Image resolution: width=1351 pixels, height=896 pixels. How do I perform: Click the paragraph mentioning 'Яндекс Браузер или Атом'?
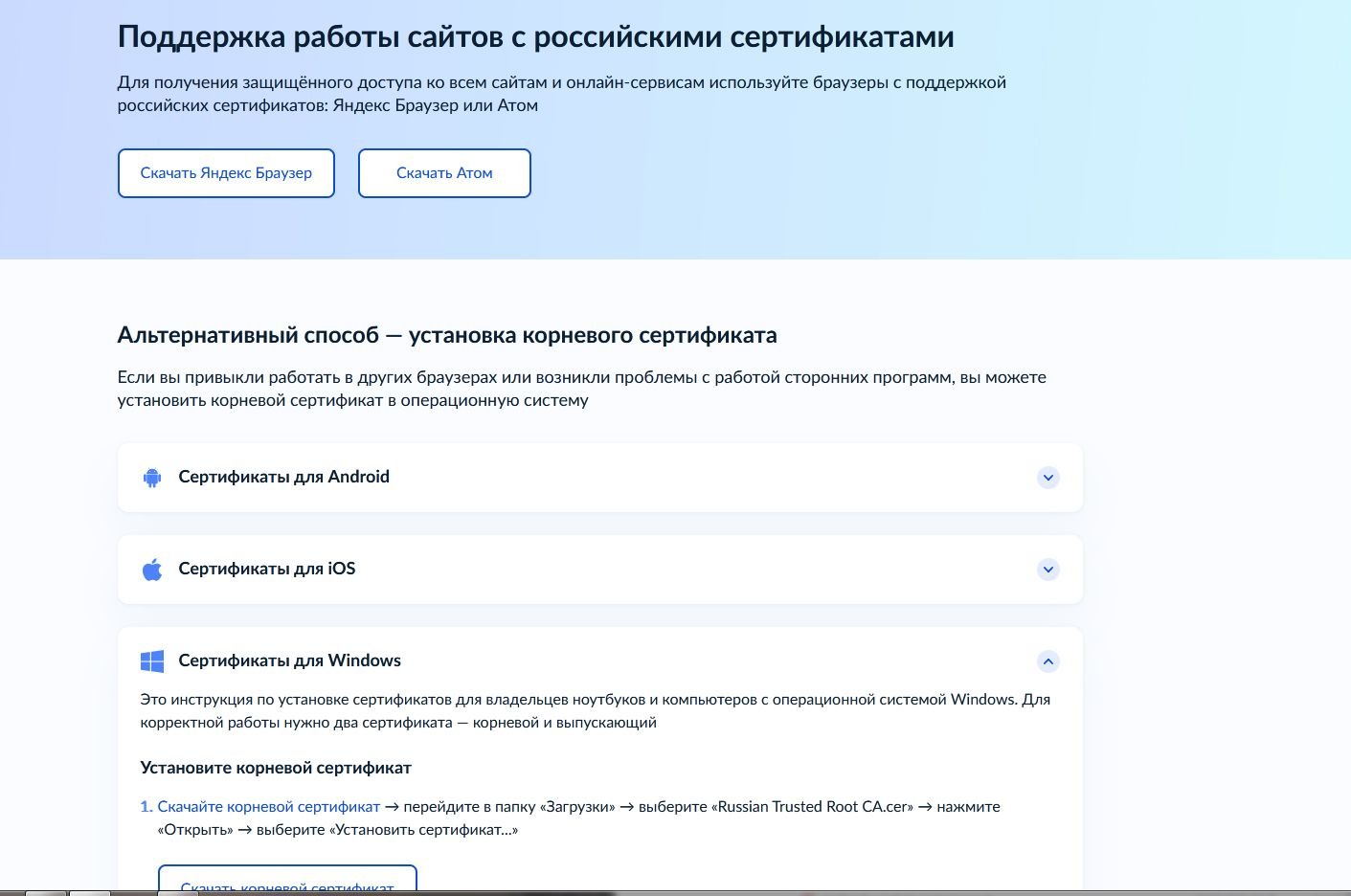click(x=561, y=94)
